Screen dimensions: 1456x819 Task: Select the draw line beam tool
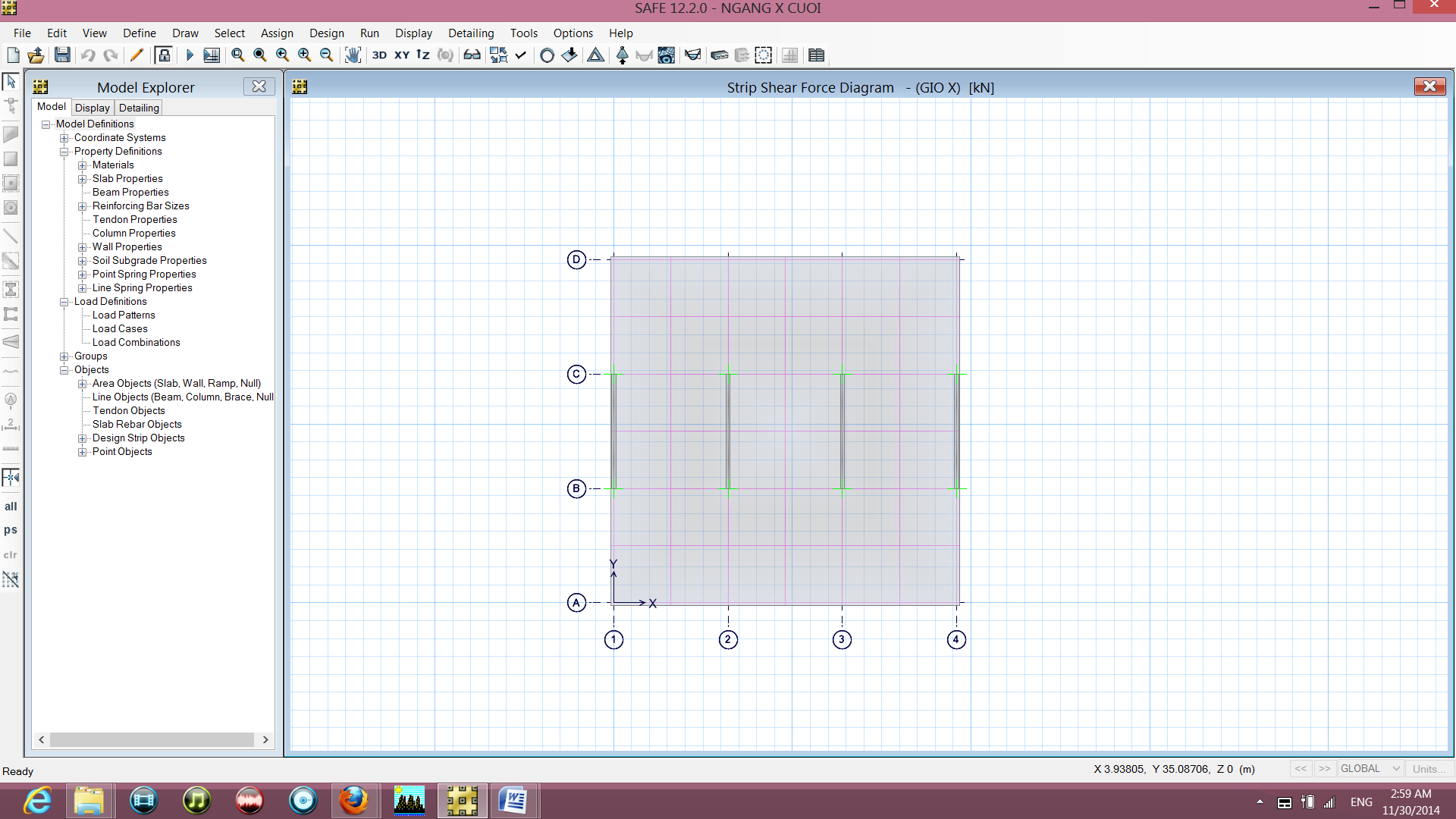(11, 236)
